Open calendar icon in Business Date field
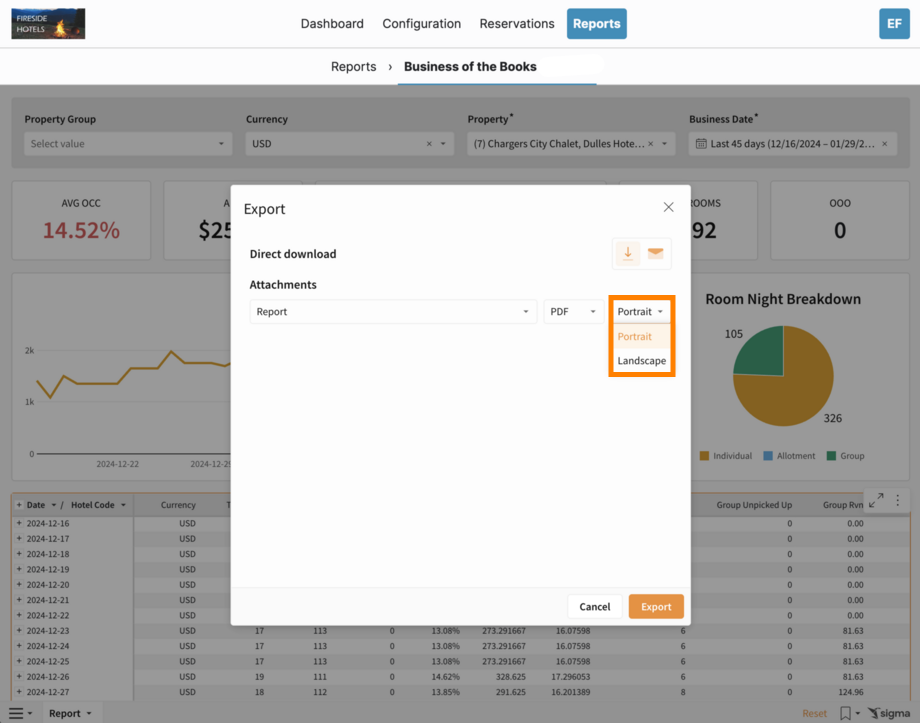This screenshot has width=920, height=723. (x=701, y=144)
